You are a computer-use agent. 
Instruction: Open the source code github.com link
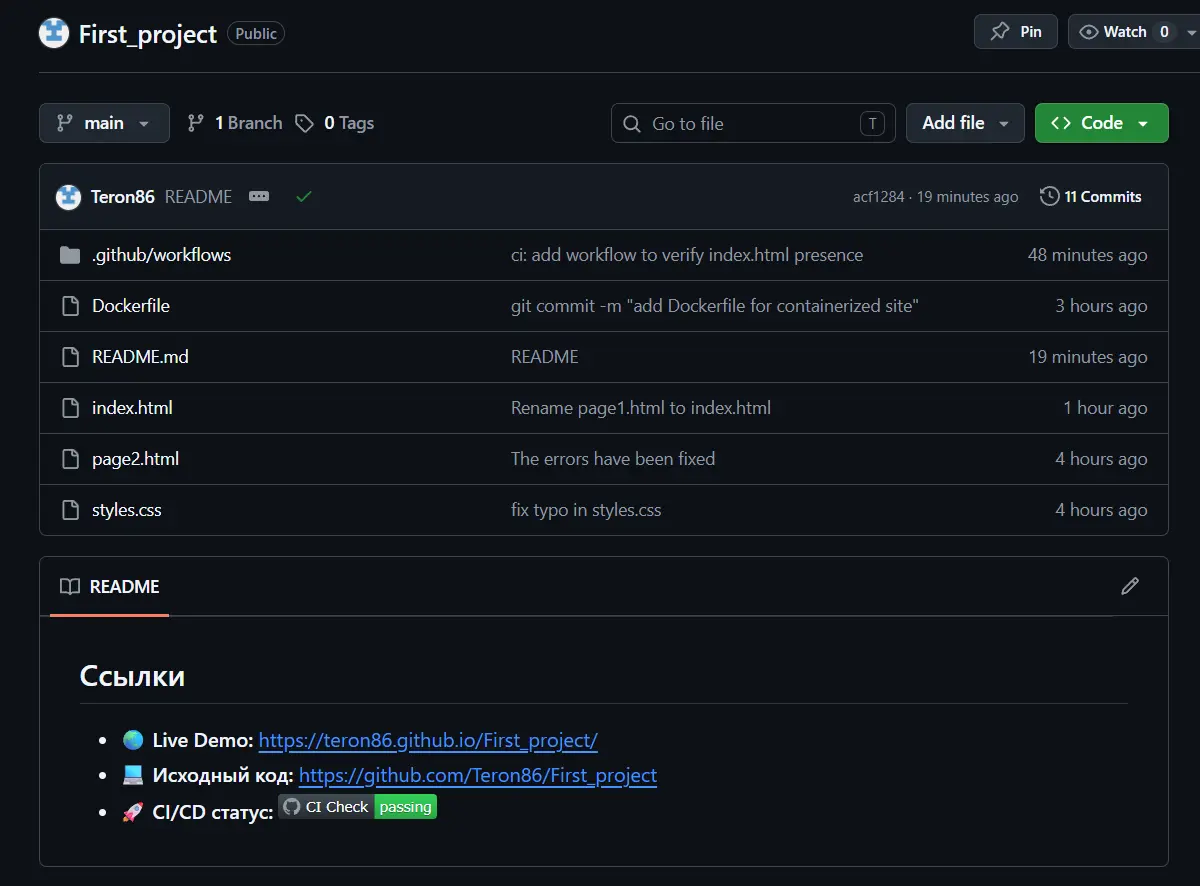click(478, 775)
